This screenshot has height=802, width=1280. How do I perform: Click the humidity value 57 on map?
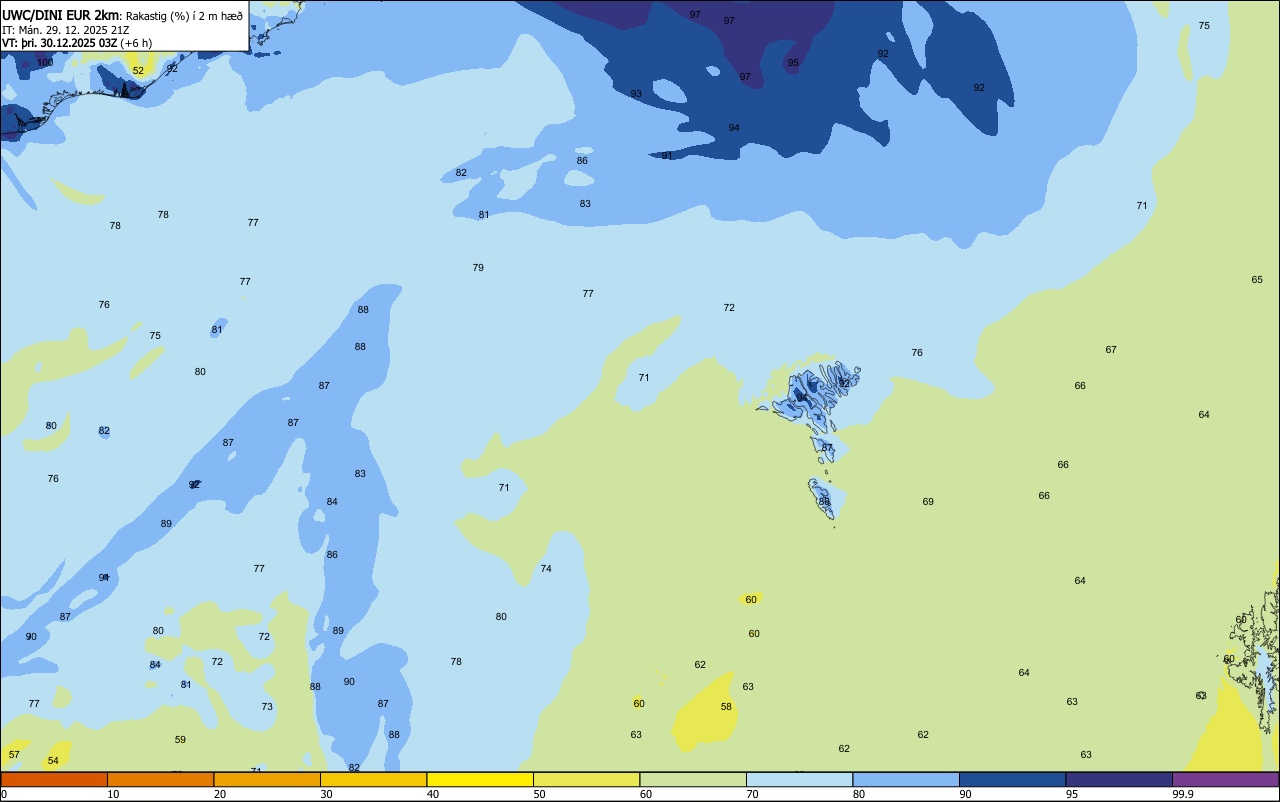(14, 754)
